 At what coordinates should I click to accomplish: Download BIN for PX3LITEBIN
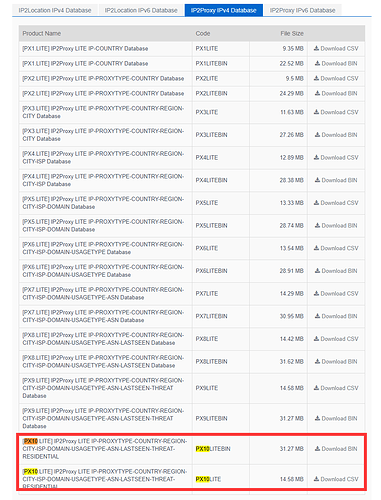tap(336, 135)
